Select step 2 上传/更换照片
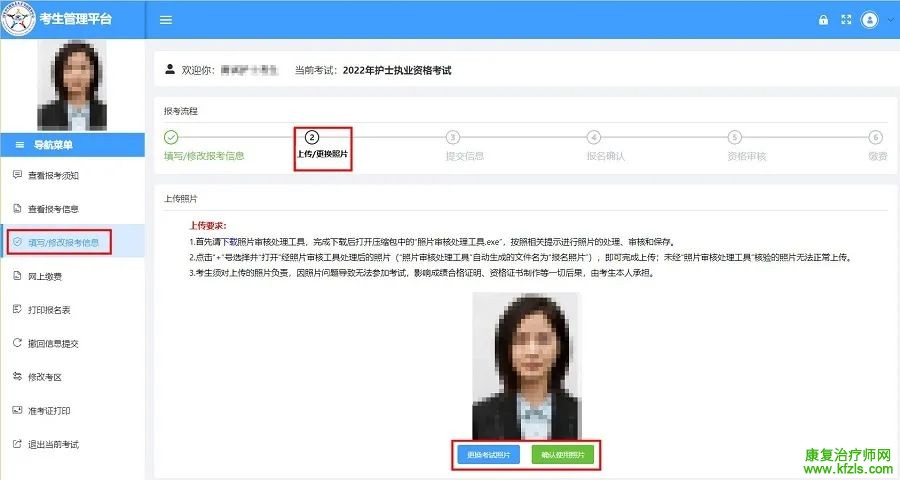Image resolution: width=900 pixels, height=480 pixels. 312,138
